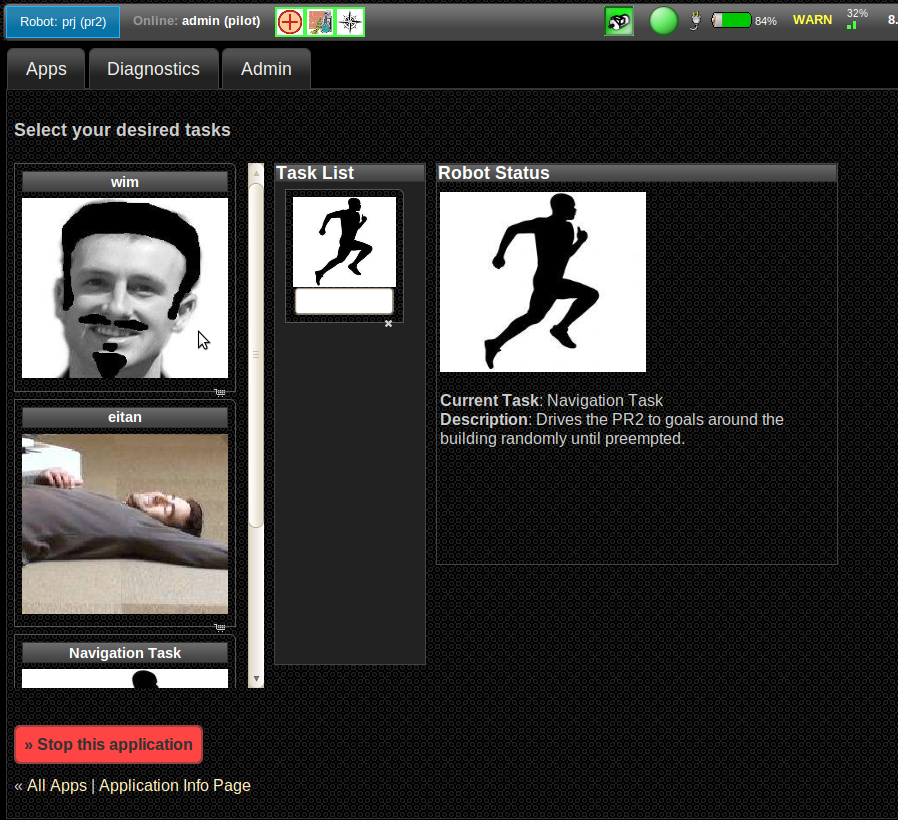Follow the All Apps link
This screenshot has height=820, width=898.
tap(56, 785)
